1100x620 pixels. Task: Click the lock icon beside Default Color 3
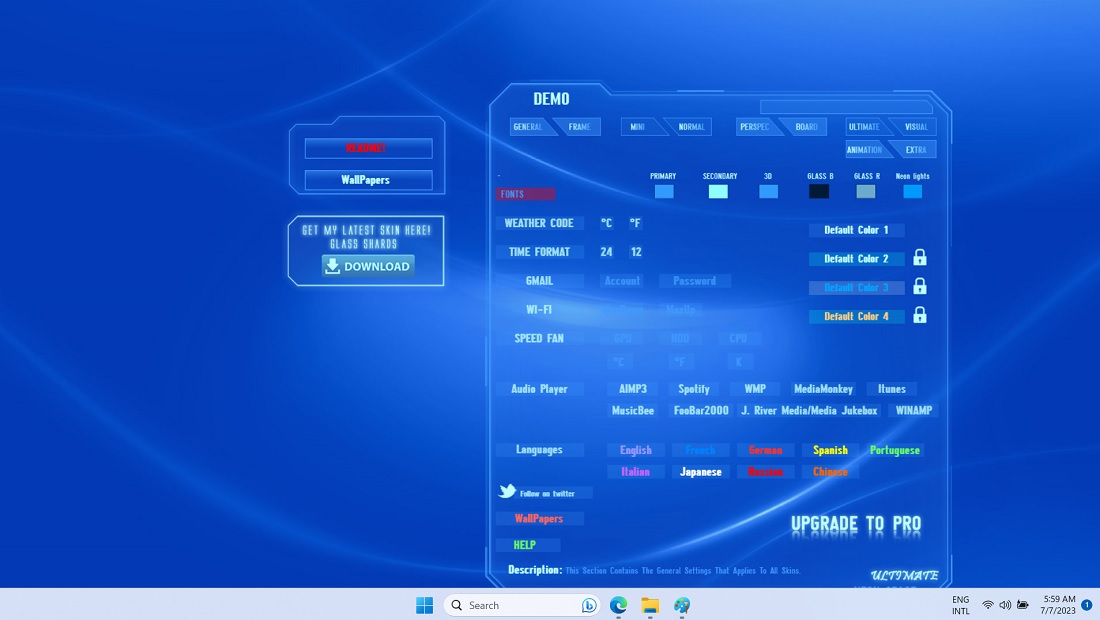919,287
